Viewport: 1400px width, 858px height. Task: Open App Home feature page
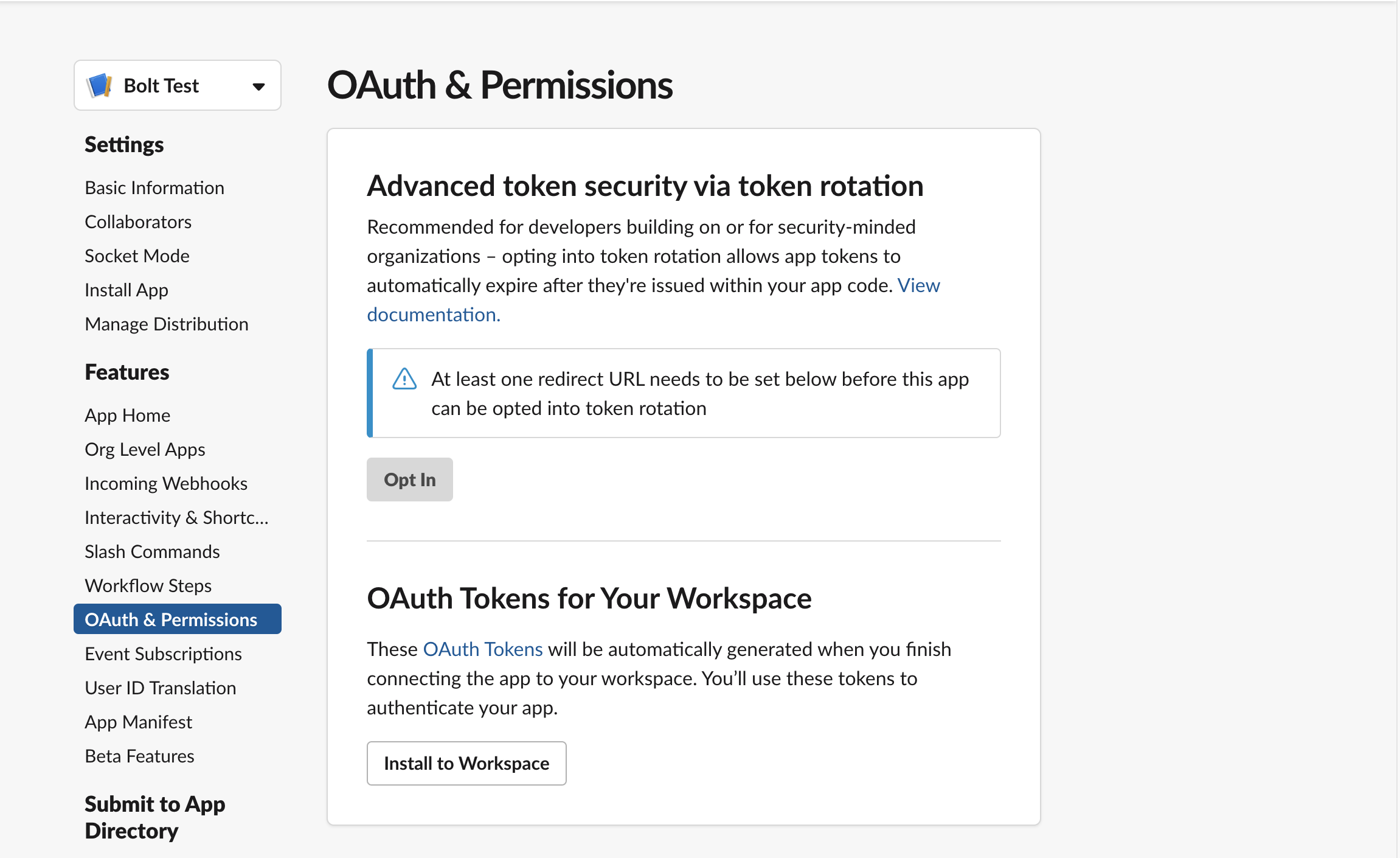point(128,415)
